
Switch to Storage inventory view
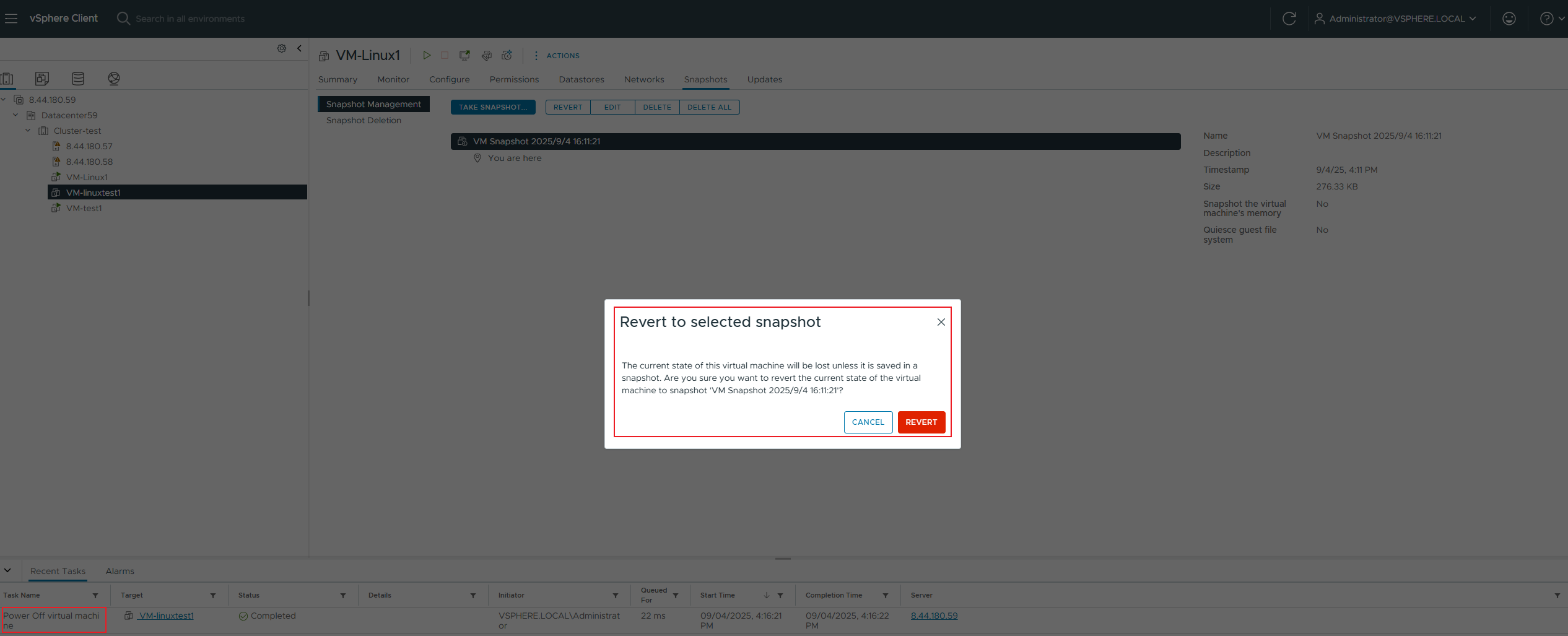[x=78, y=79]
